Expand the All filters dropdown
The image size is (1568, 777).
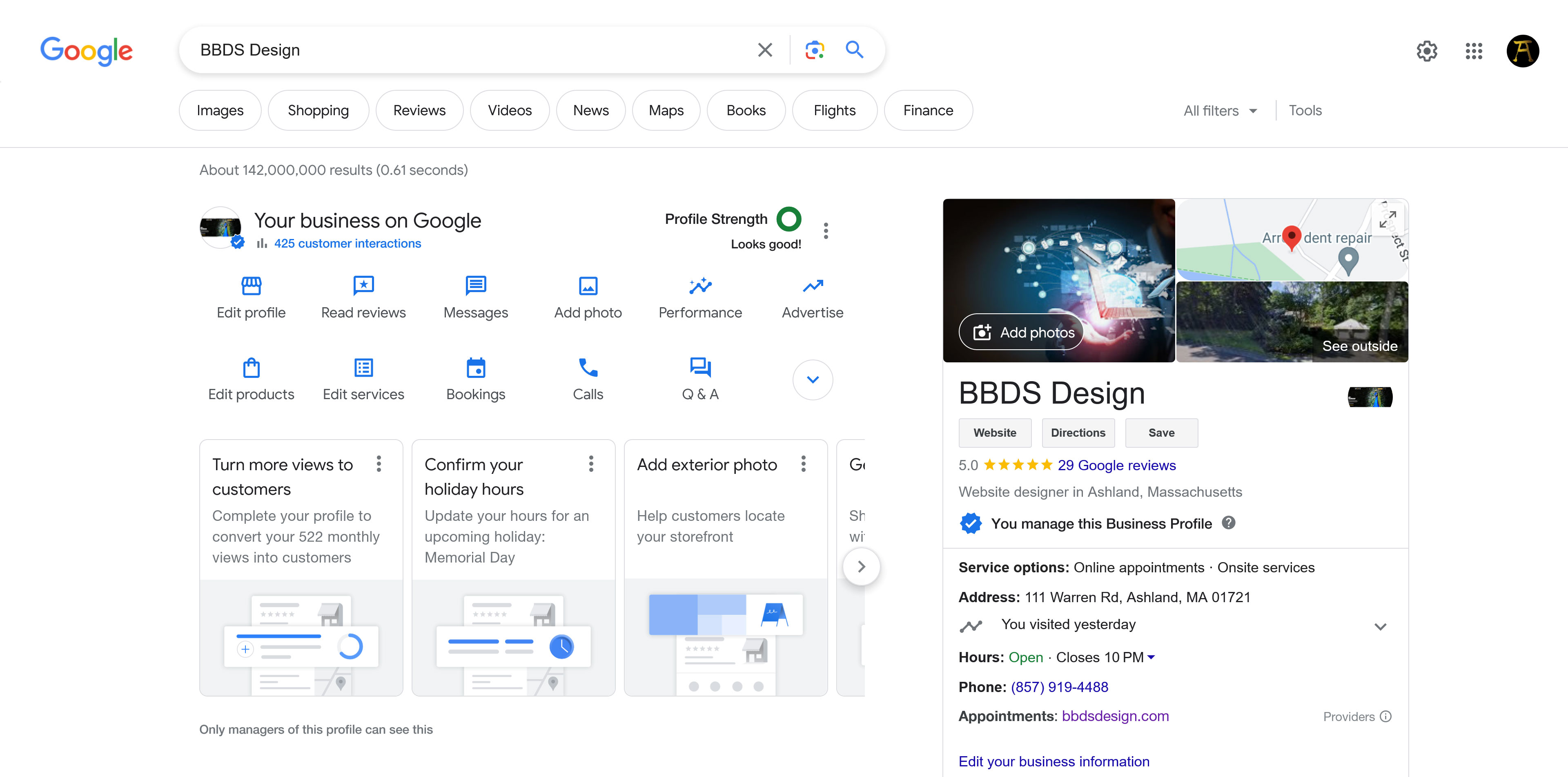(1220, 111)
